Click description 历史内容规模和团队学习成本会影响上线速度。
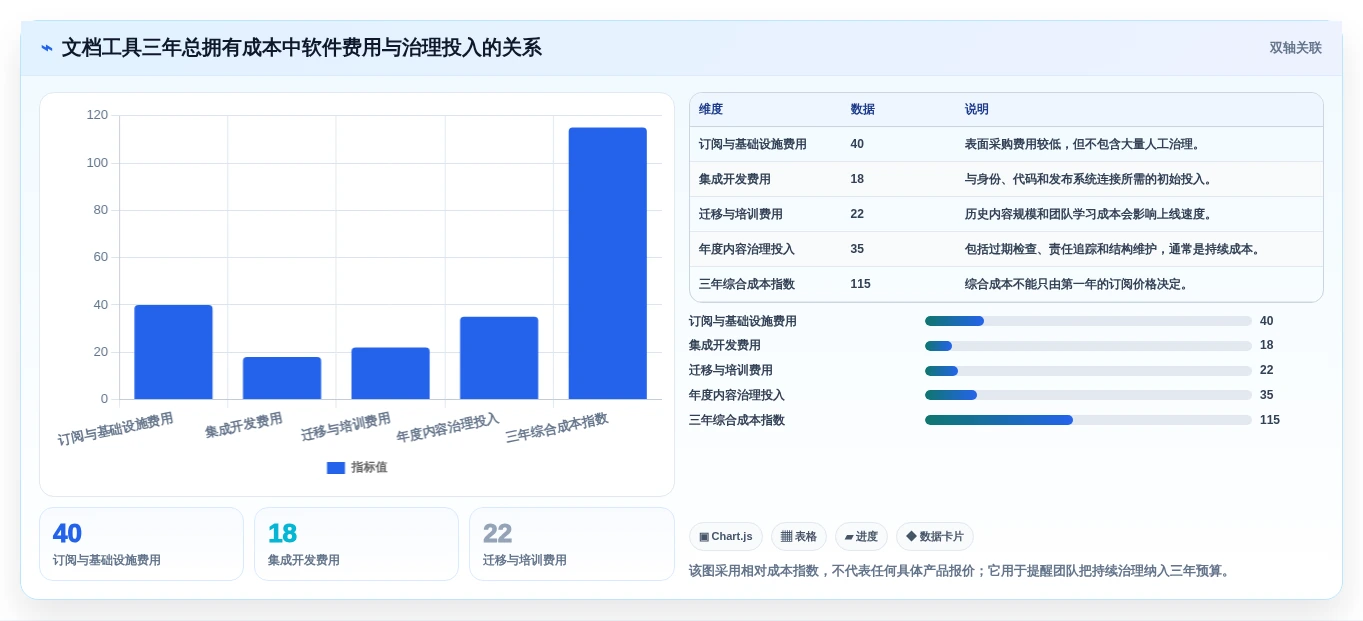 click(x=1090, y=214)
